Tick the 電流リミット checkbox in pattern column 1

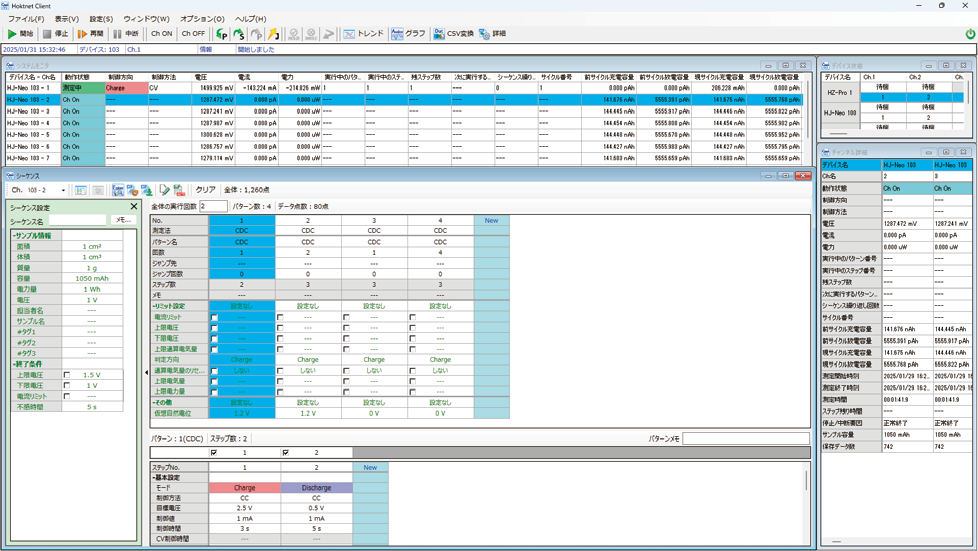(x=214, y=317)
